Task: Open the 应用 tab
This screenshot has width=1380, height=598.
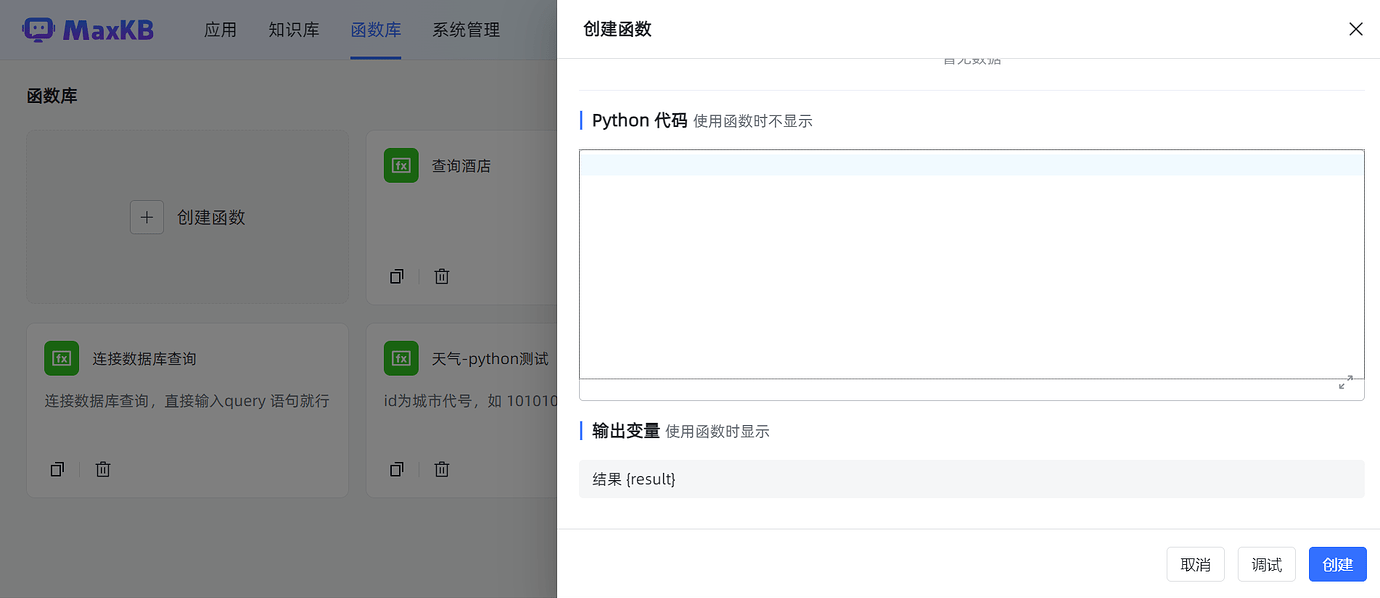Action: click(220, 30)
